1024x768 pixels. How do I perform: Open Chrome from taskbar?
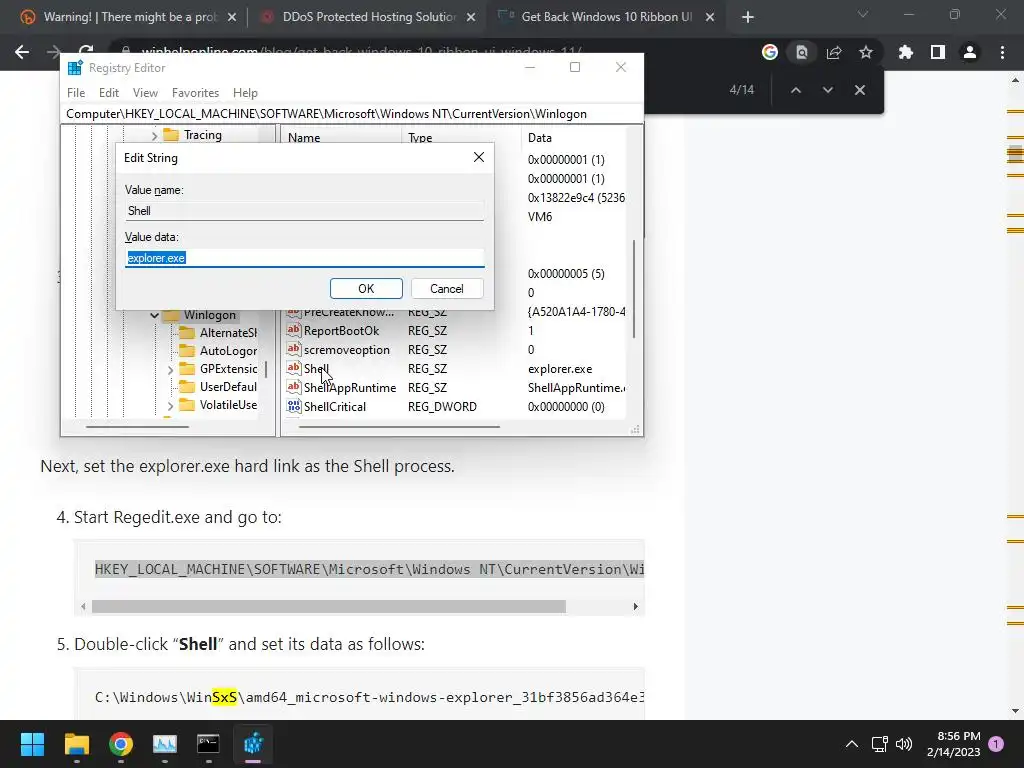click(121, 744)
